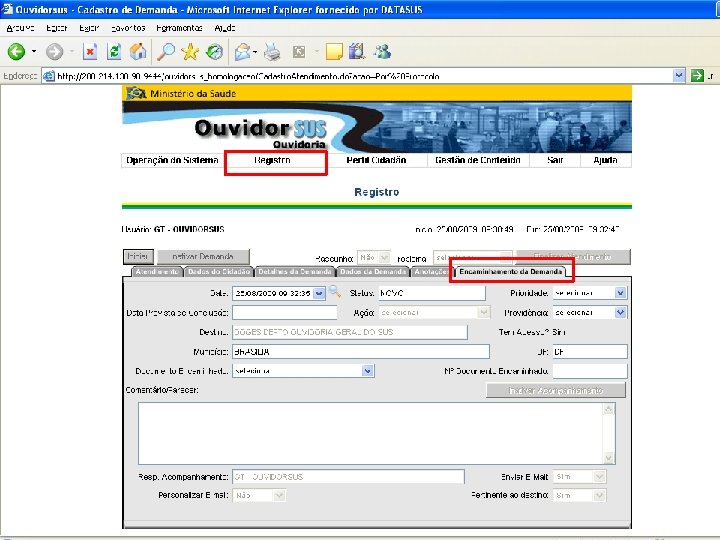Image resolution: width=720 pixels, height=540 pixels.
Task: Click the Finalizar Atendimento button
Action: coord(573,257)
